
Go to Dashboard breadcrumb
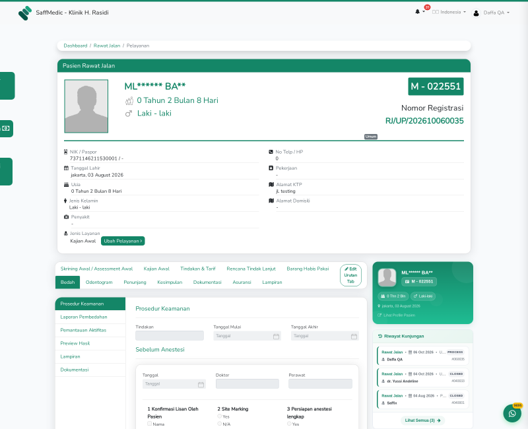click(75, 46)
